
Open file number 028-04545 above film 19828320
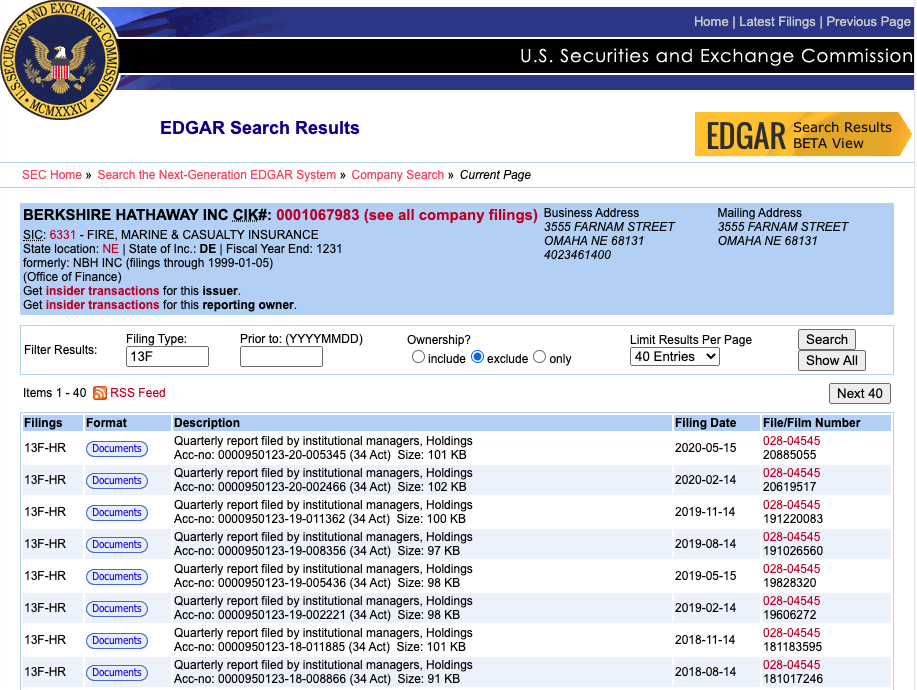[791, 569]
